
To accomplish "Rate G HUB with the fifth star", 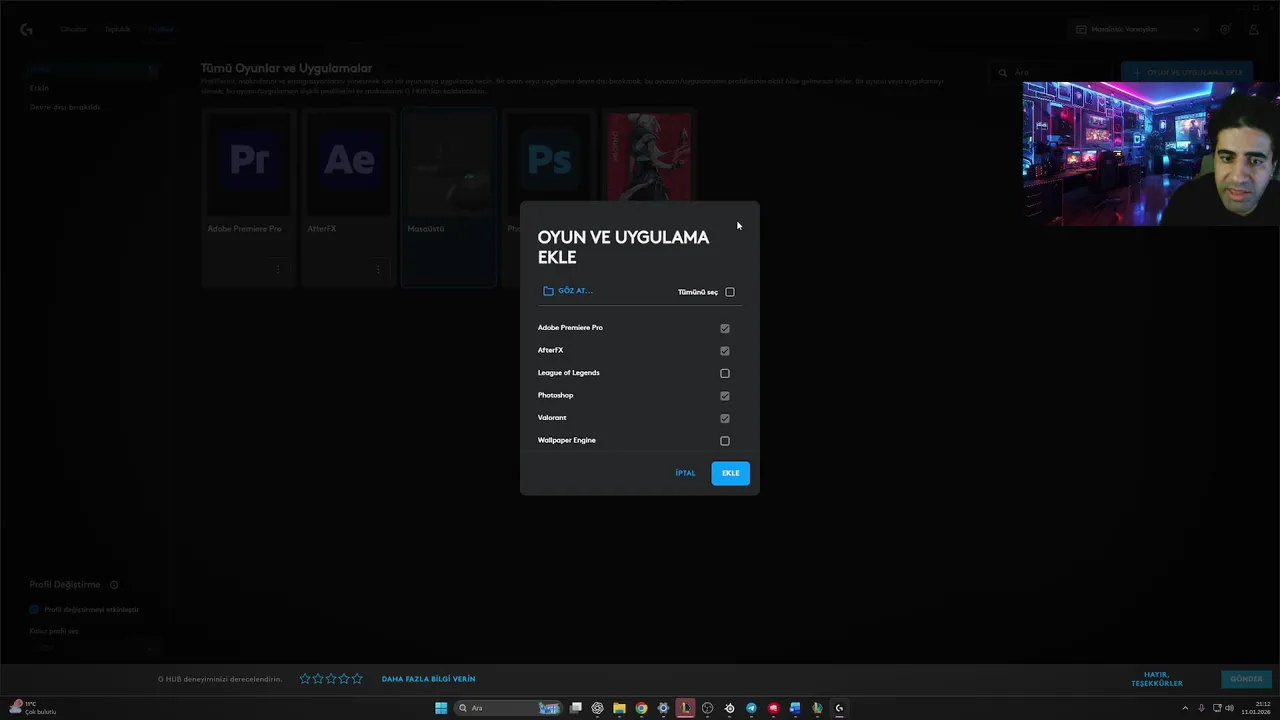I will 357,679.
